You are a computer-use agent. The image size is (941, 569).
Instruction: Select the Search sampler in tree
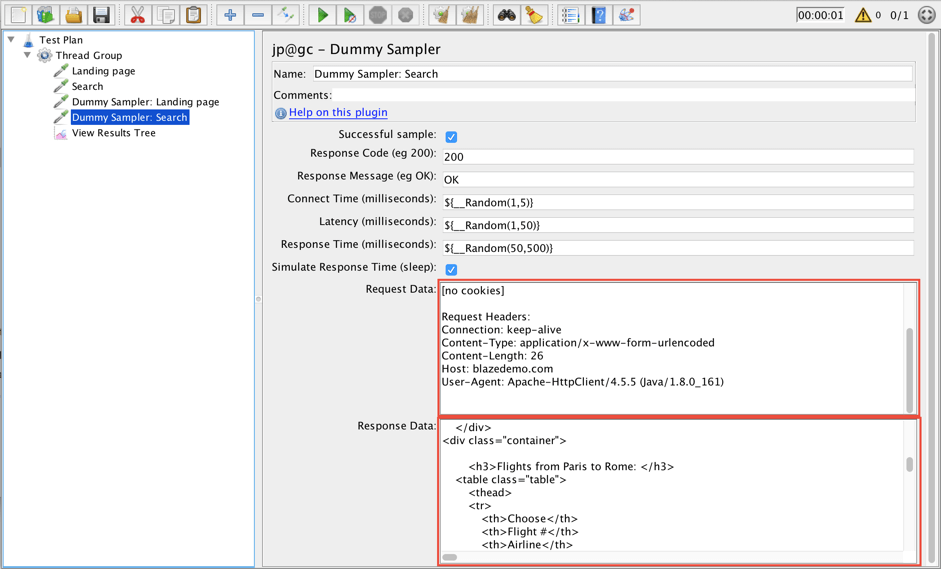pos(88,86)
